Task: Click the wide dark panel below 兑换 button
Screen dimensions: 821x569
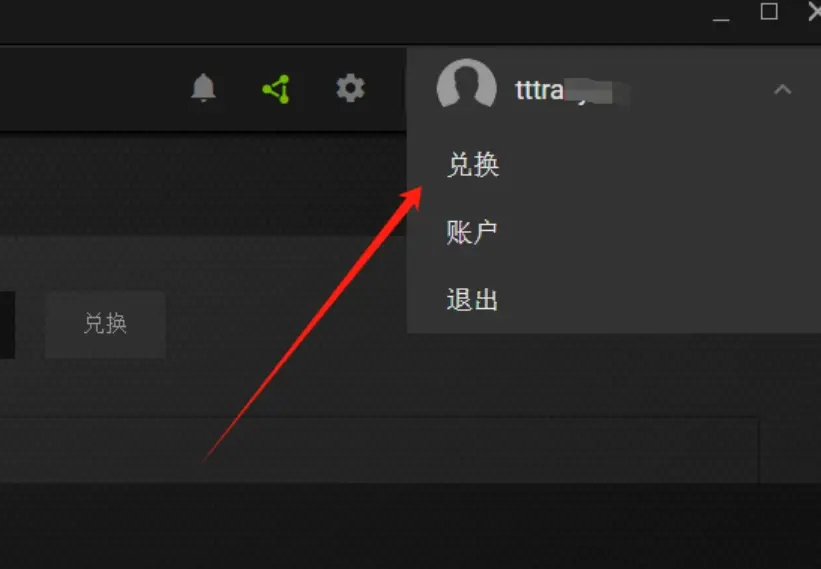Action: pos(379,450)
